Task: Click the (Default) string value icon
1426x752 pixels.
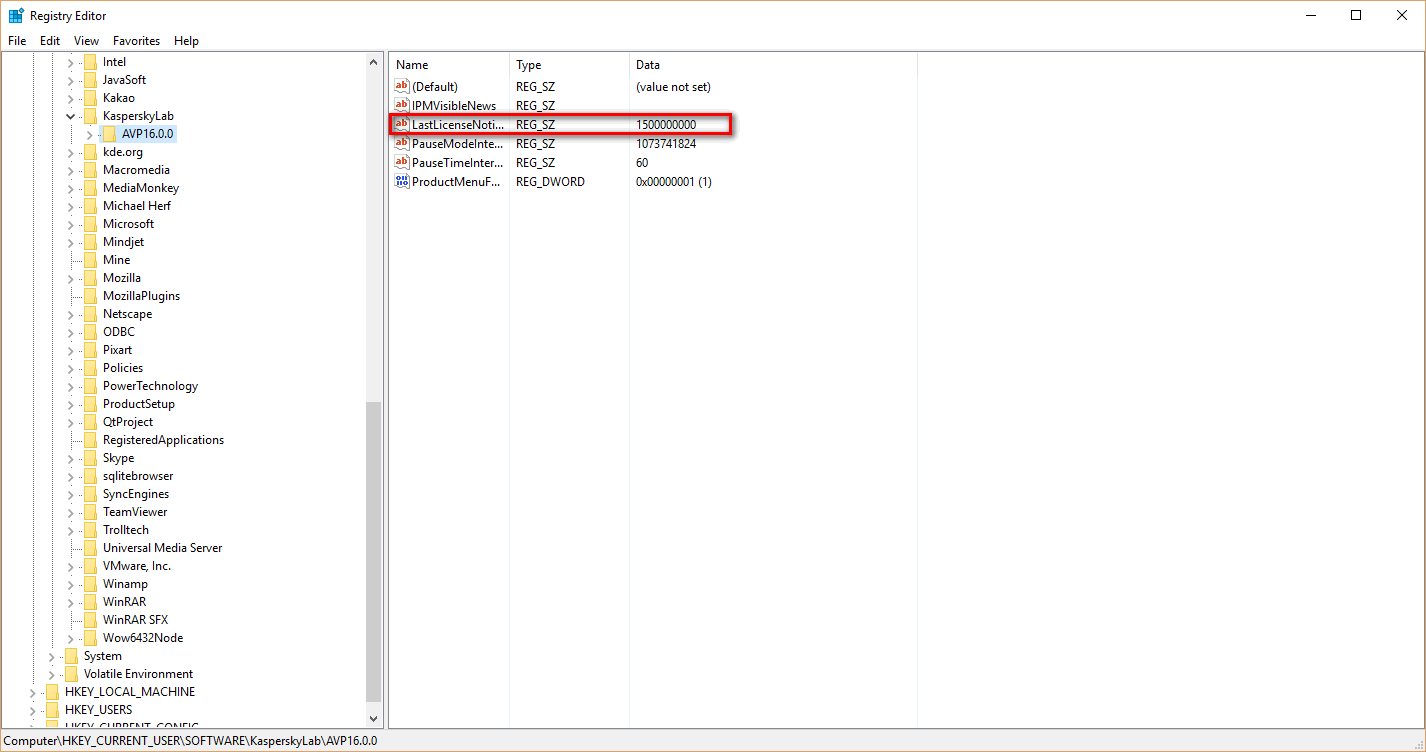Action: click(402, 87)
